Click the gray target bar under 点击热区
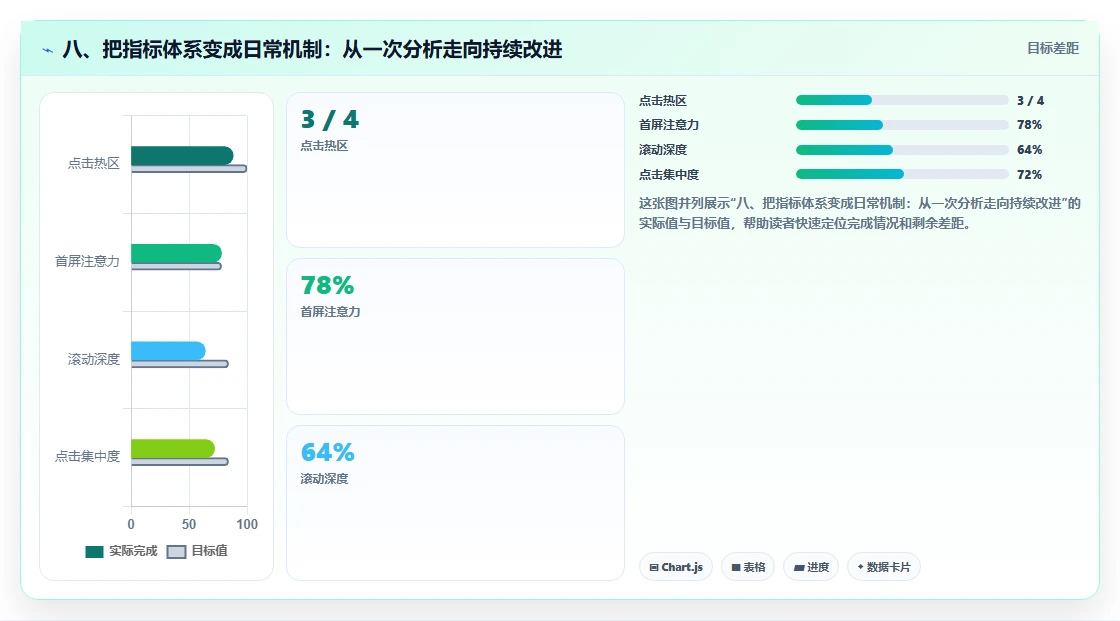Screen dimensions: 1120x621 click(x=189, y=169)
